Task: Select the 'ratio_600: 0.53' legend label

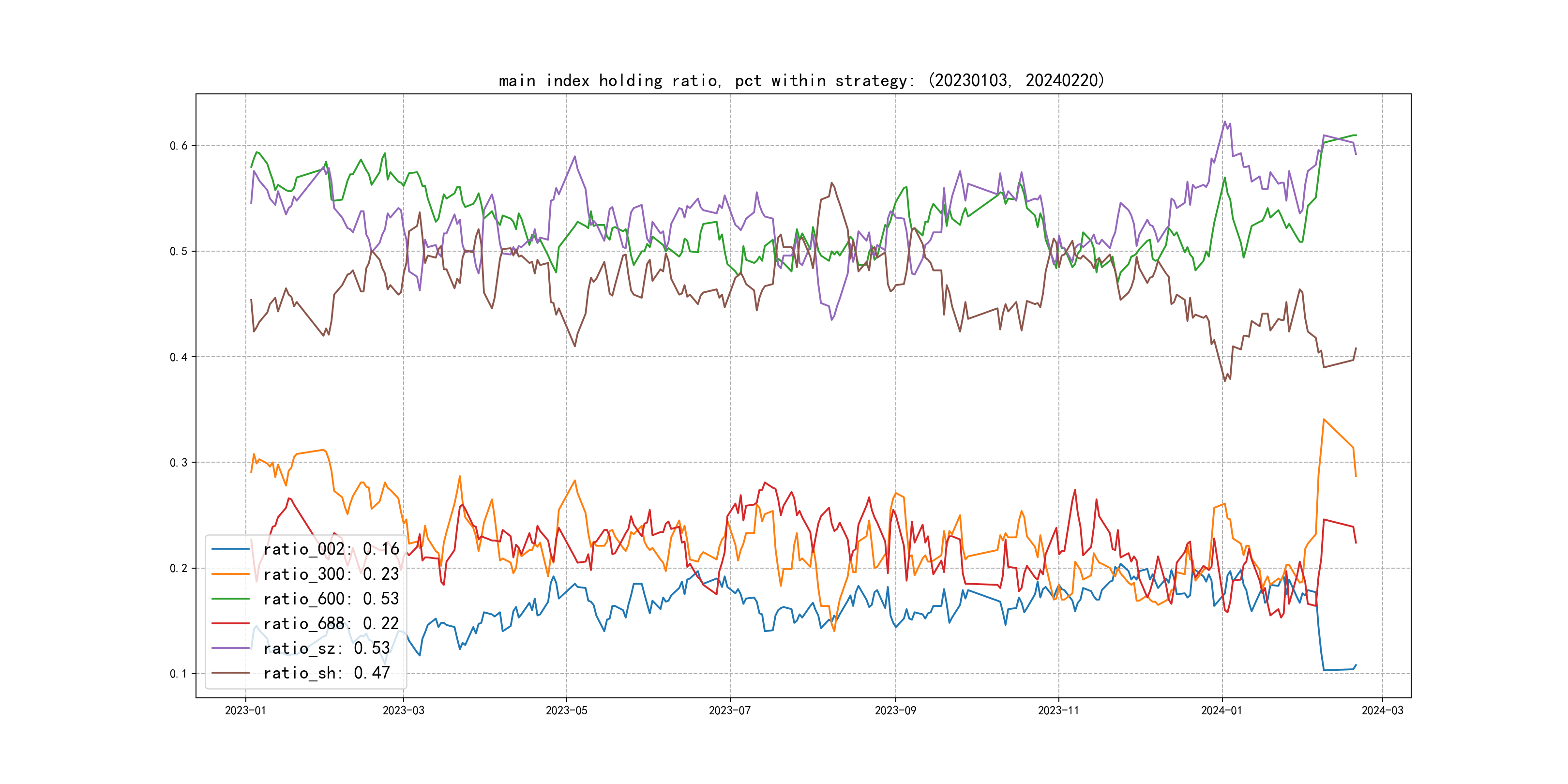Action: point(331,599)
